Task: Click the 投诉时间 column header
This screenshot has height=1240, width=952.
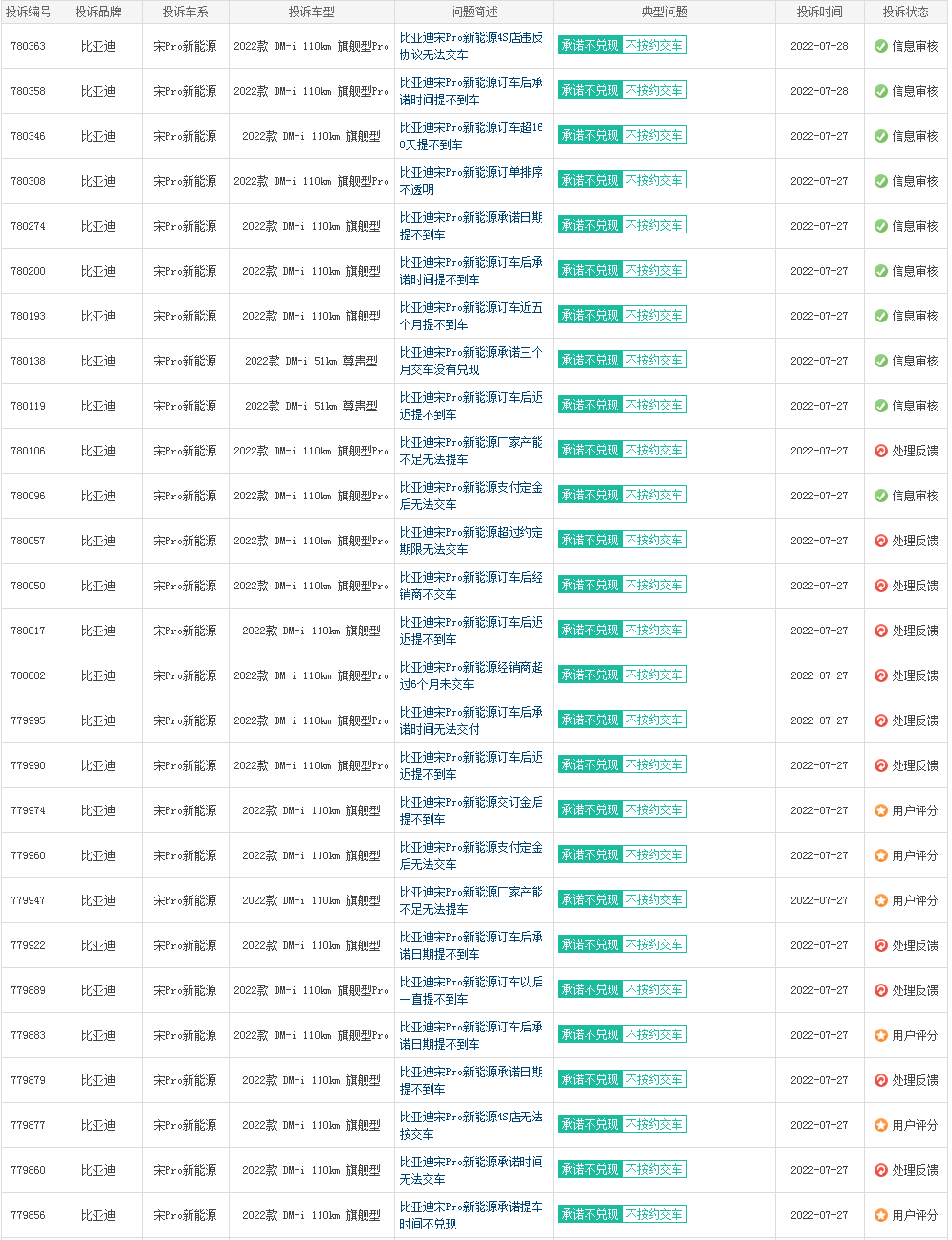Action: (x=819, y=12)
